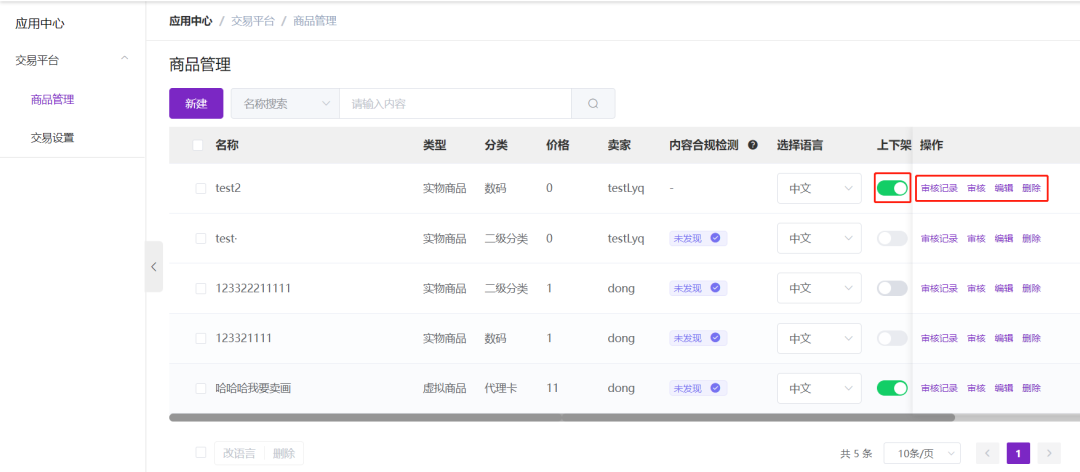Click the purple 新建 button
The image size is (1080, 472).
(x=196, y=104)
